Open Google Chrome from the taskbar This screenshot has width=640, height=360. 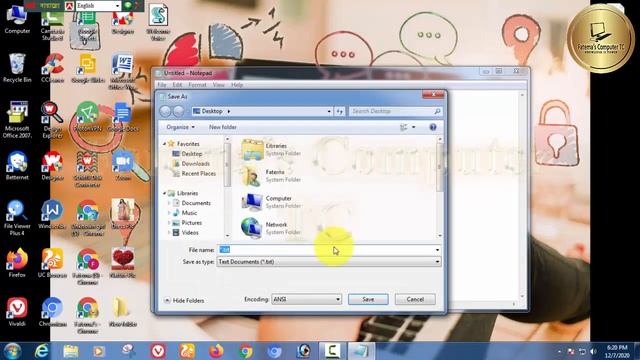tap(246, 351)
